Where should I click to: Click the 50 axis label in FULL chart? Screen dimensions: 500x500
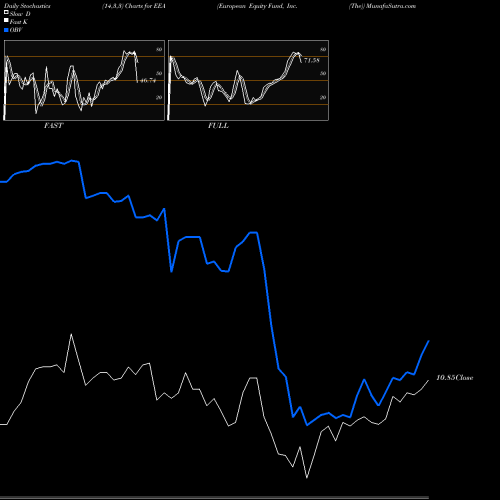tap(323, 73)
